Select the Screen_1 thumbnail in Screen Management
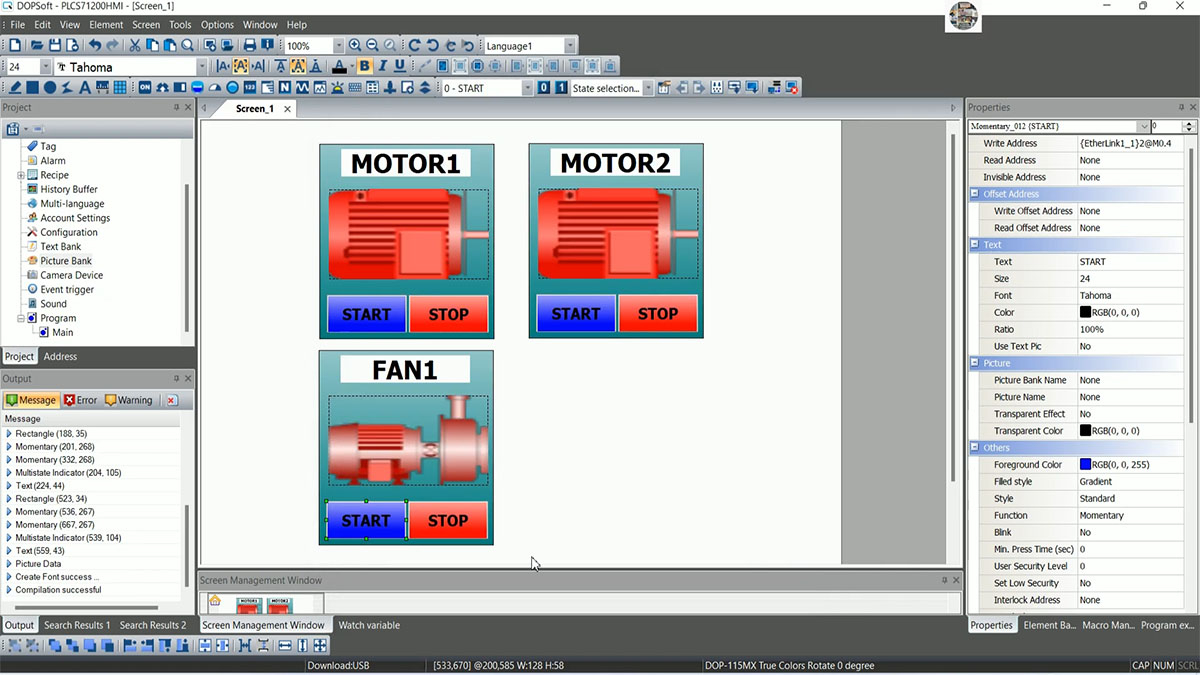This screenshot has height=675, width=1200. pos(264,604)
